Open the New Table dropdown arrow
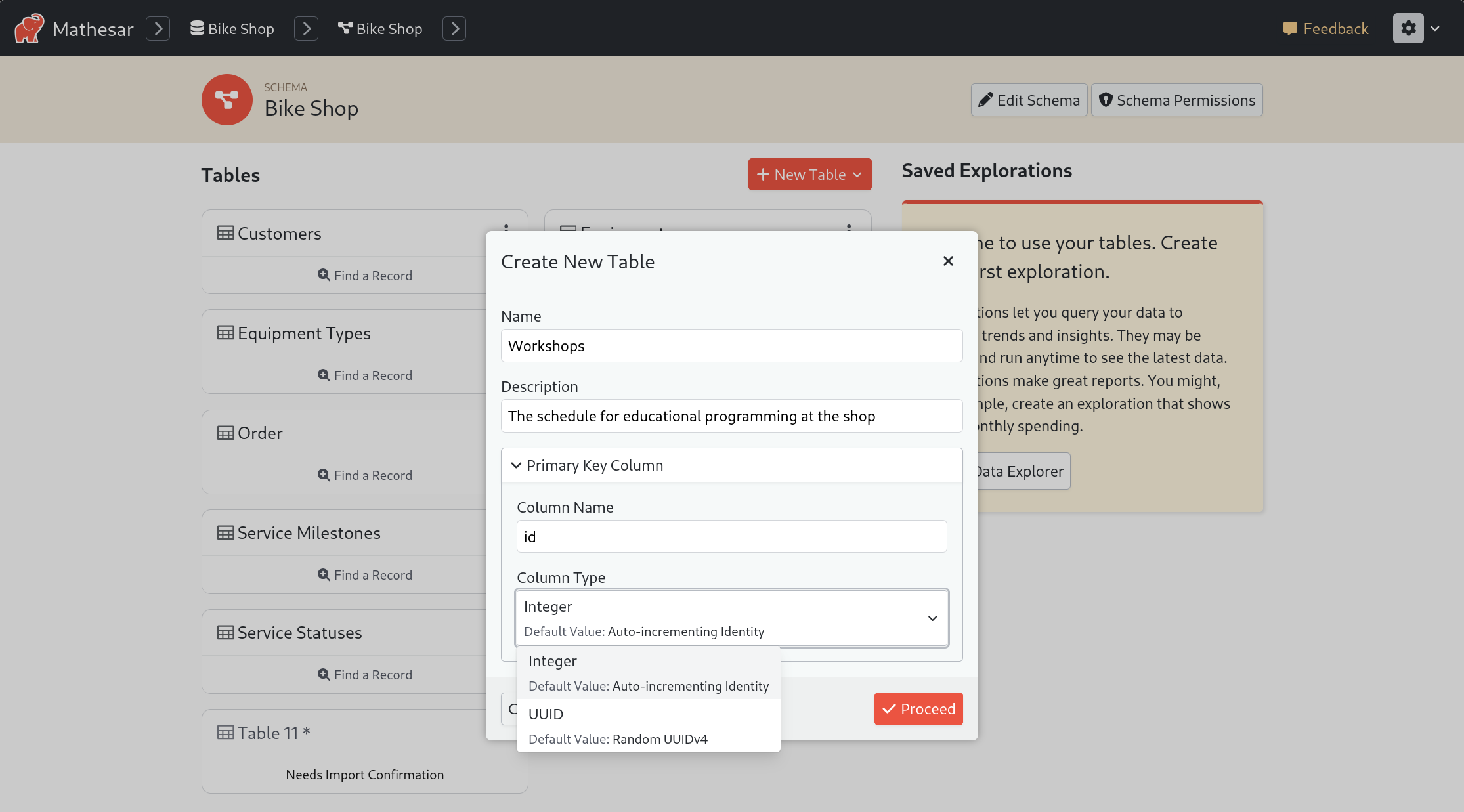The width and height of the screenshot is (1464, 812). click(858, 175)
